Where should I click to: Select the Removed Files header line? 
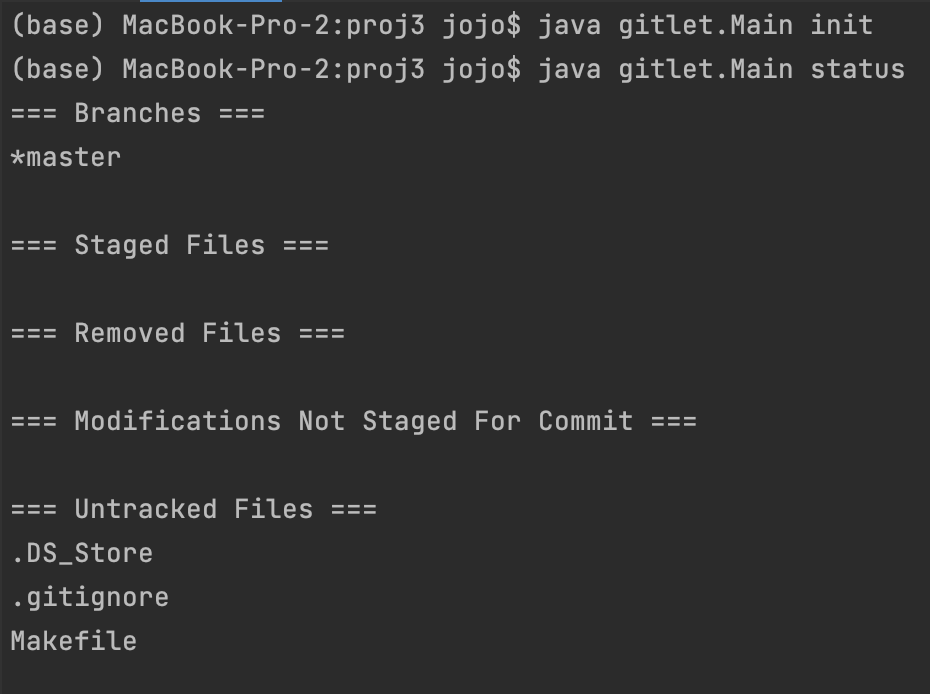click(x=177, y=333)
